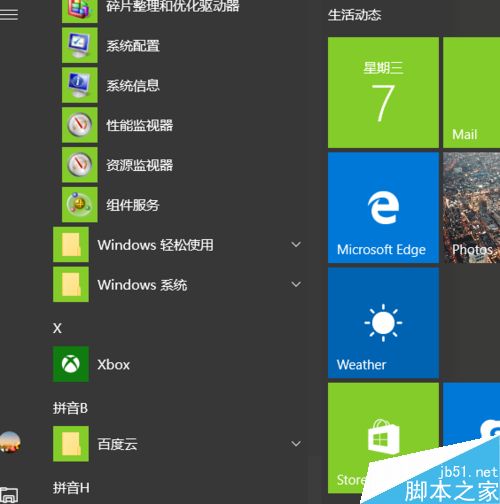
Task: Click the 百度云 folder icon
Action: [x=71, y=444]
